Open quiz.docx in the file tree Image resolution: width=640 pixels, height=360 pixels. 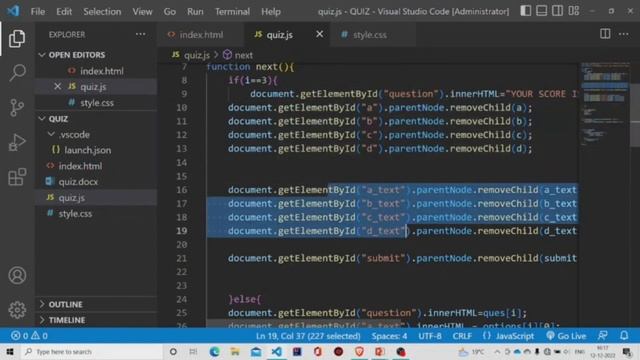[78, 182]
